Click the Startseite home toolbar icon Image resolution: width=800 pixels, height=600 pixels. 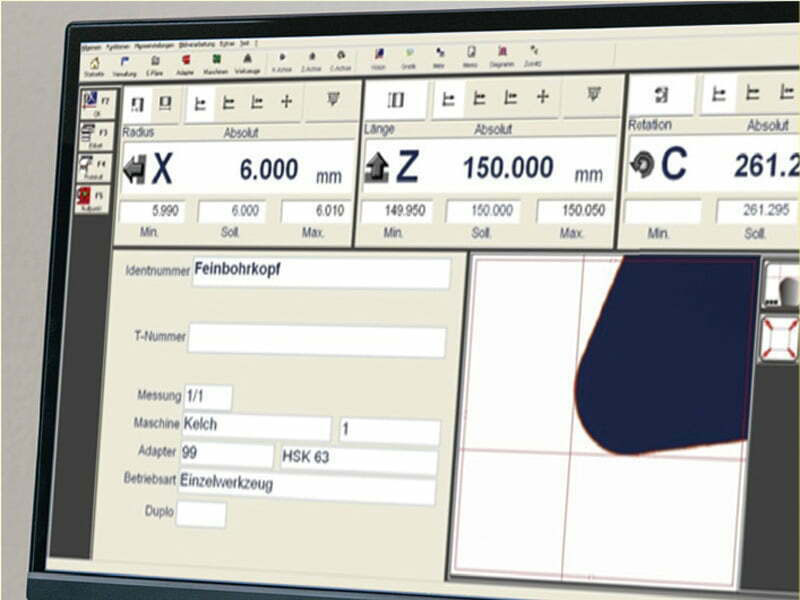pos(94,62)
